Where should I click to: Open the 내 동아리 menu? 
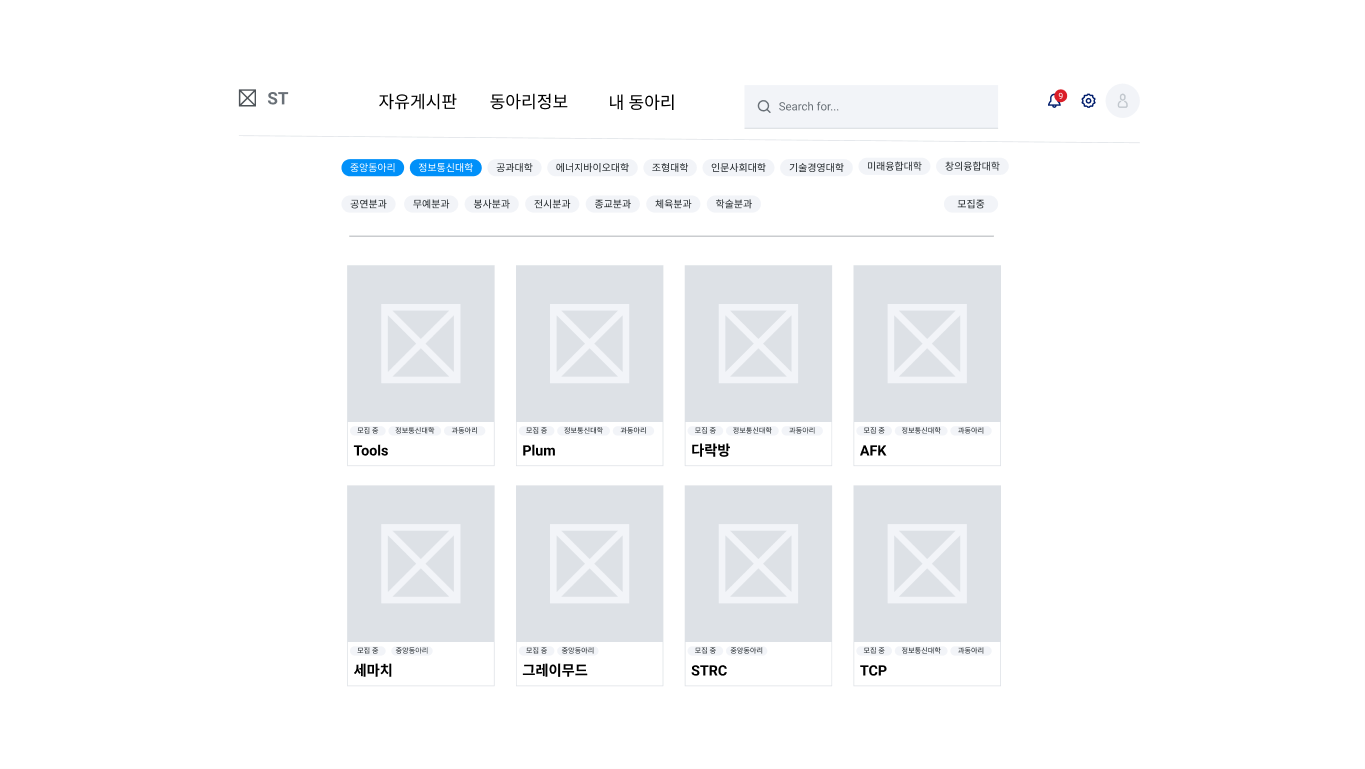pyautogui.click(x=642, y=102)
